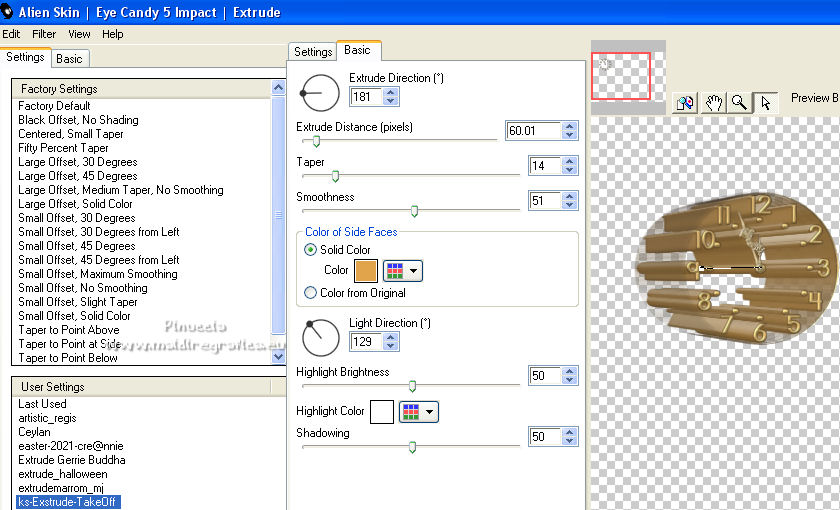Click the Highlight Brightness stepper arrows
The width and height of the screenshot is (840, 510).
click(x=570, y=376)
